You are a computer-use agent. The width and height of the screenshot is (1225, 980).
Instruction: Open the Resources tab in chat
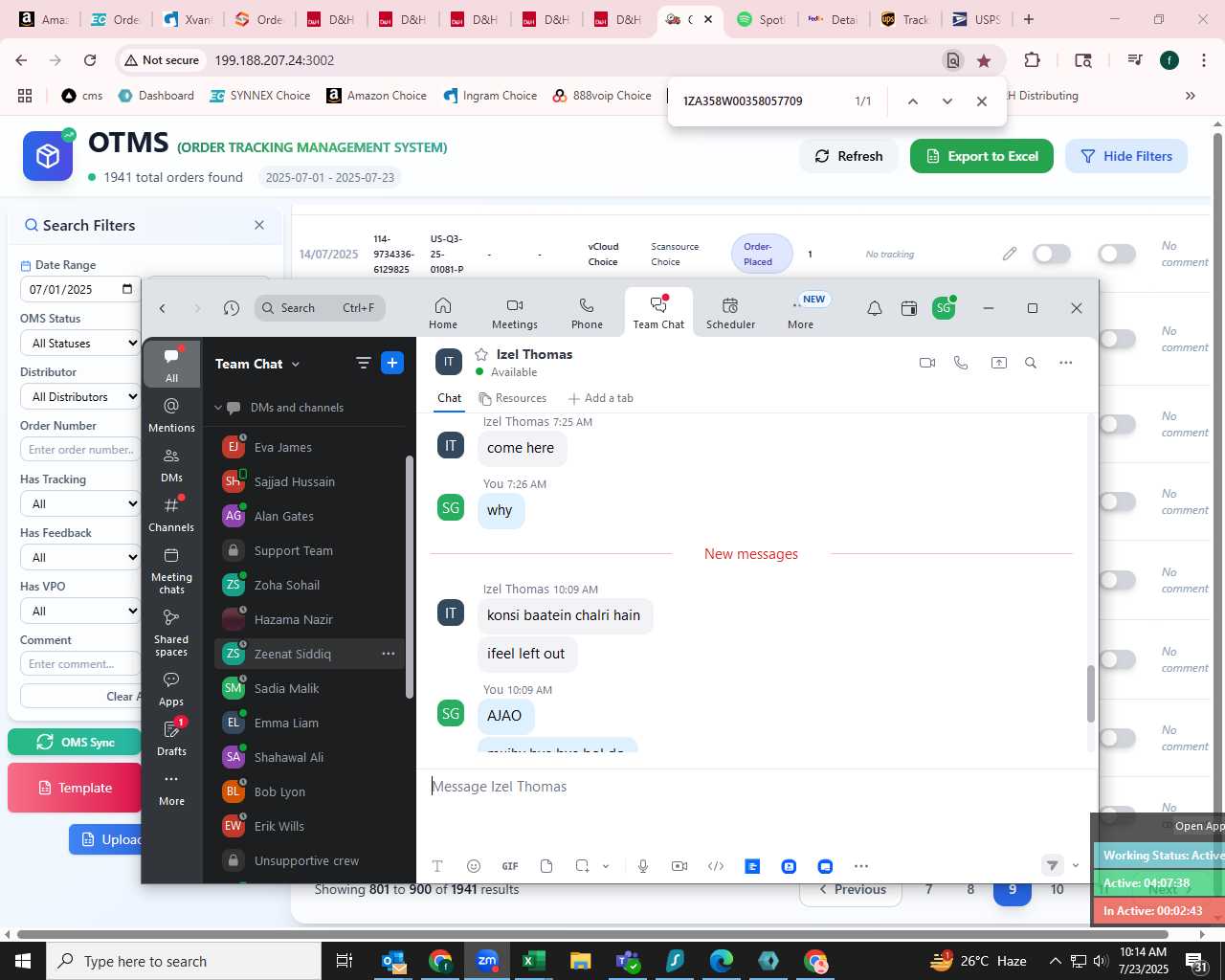coord(513,398)
